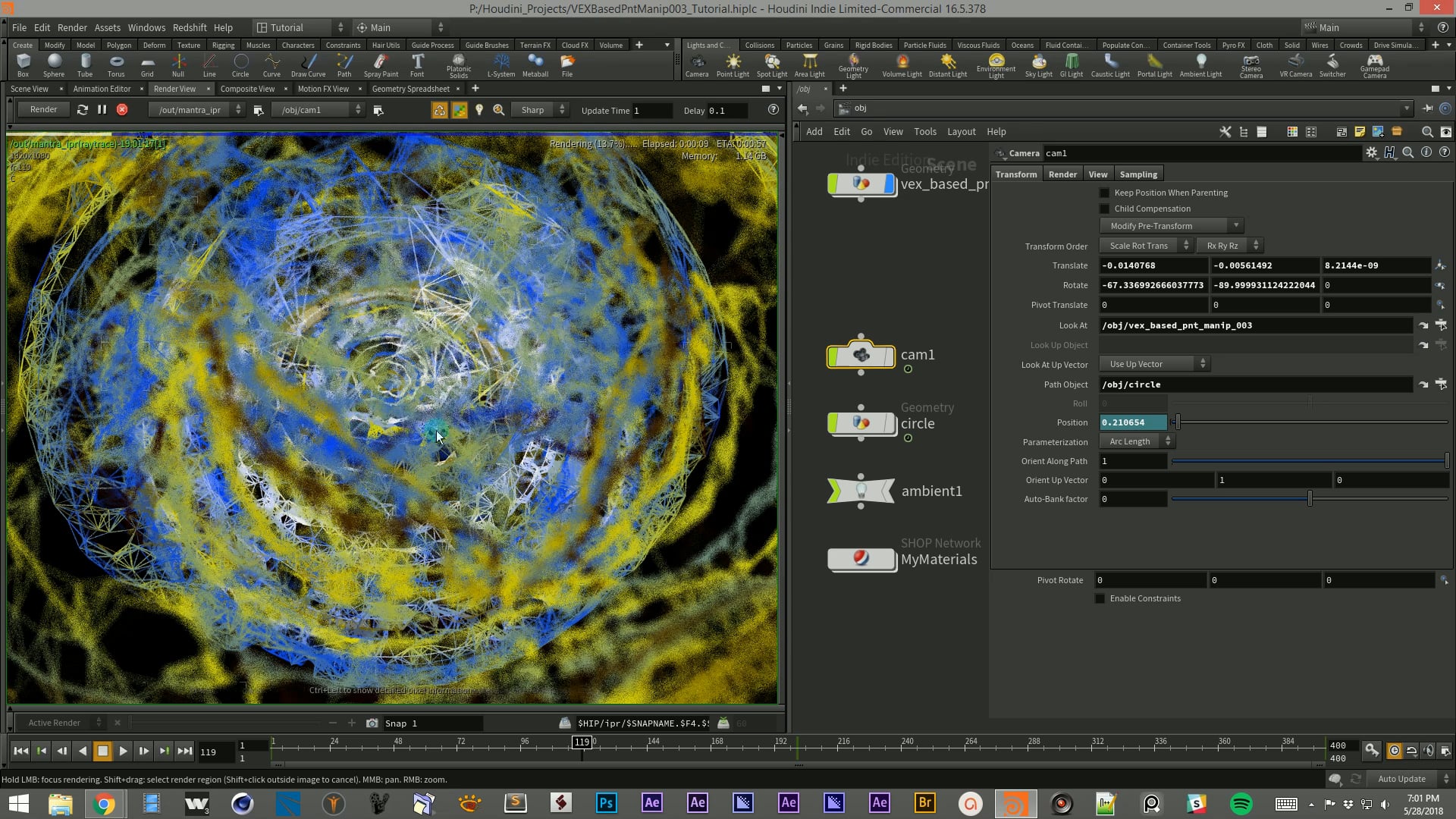Enable Keep Position When Parenting checkbox
The width and height of the screenshot is (1456, 819).
coord(1104,193)
